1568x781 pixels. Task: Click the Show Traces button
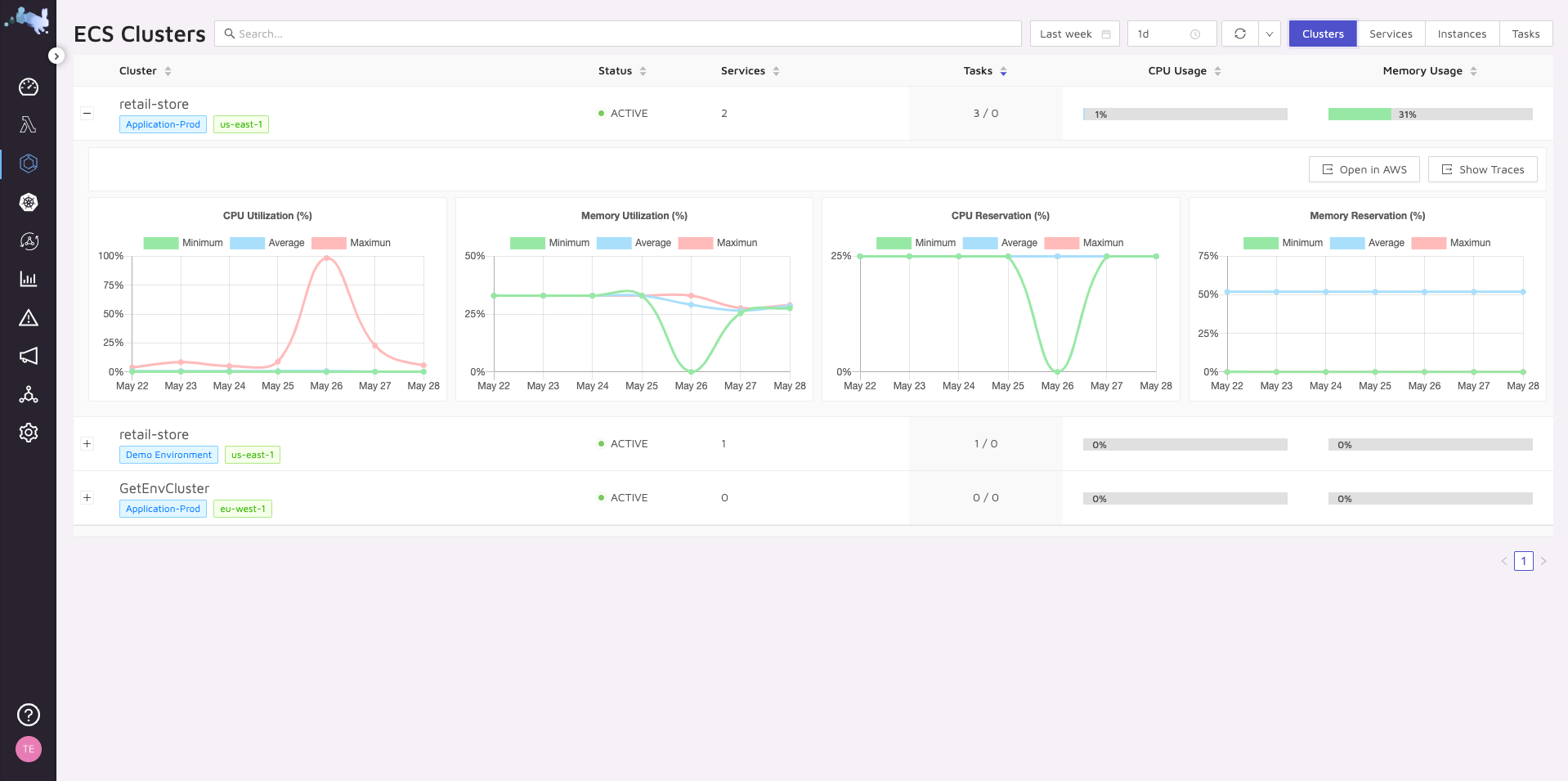pos(1482,169)
